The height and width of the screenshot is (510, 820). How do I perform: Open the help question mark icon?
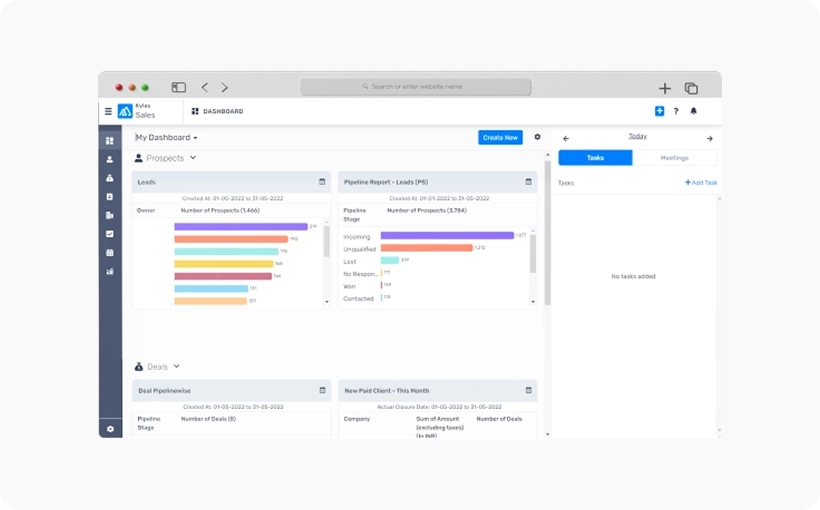(676, 111)
